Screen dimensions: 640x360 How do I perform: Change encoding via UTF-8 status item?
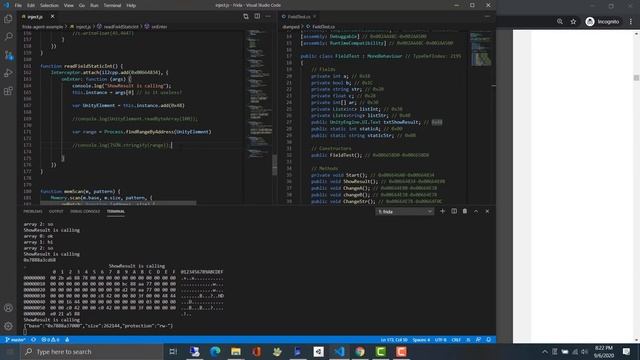pos(440,340)
